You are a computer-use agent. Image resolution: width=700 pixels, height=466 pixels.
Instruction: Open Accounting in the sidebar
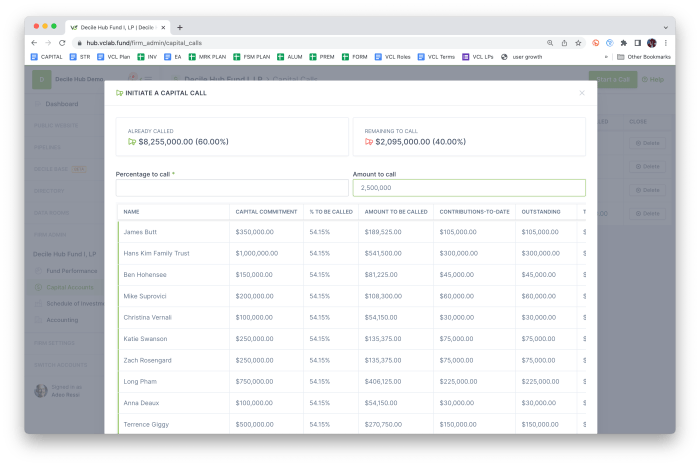[62, 320]
